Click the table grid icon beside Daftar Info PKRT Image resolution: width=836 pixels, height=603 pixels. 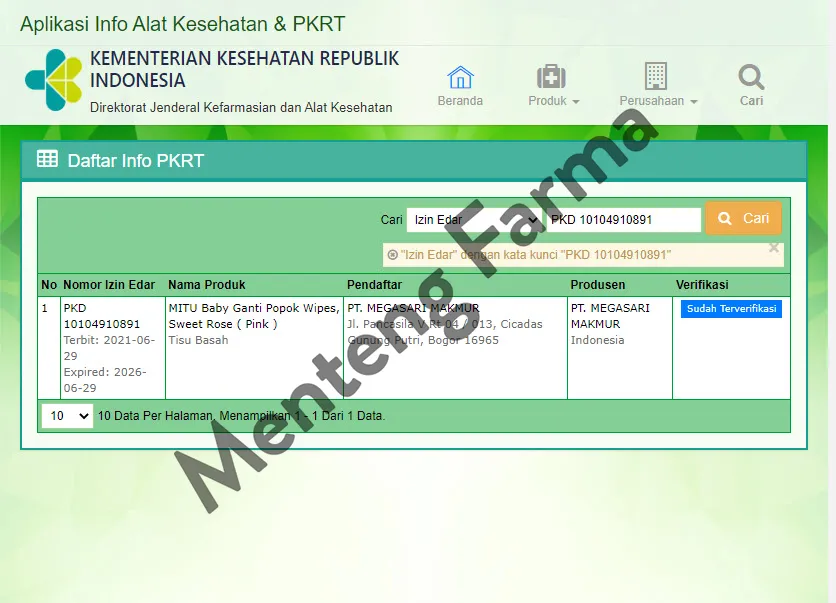point(47,159)
